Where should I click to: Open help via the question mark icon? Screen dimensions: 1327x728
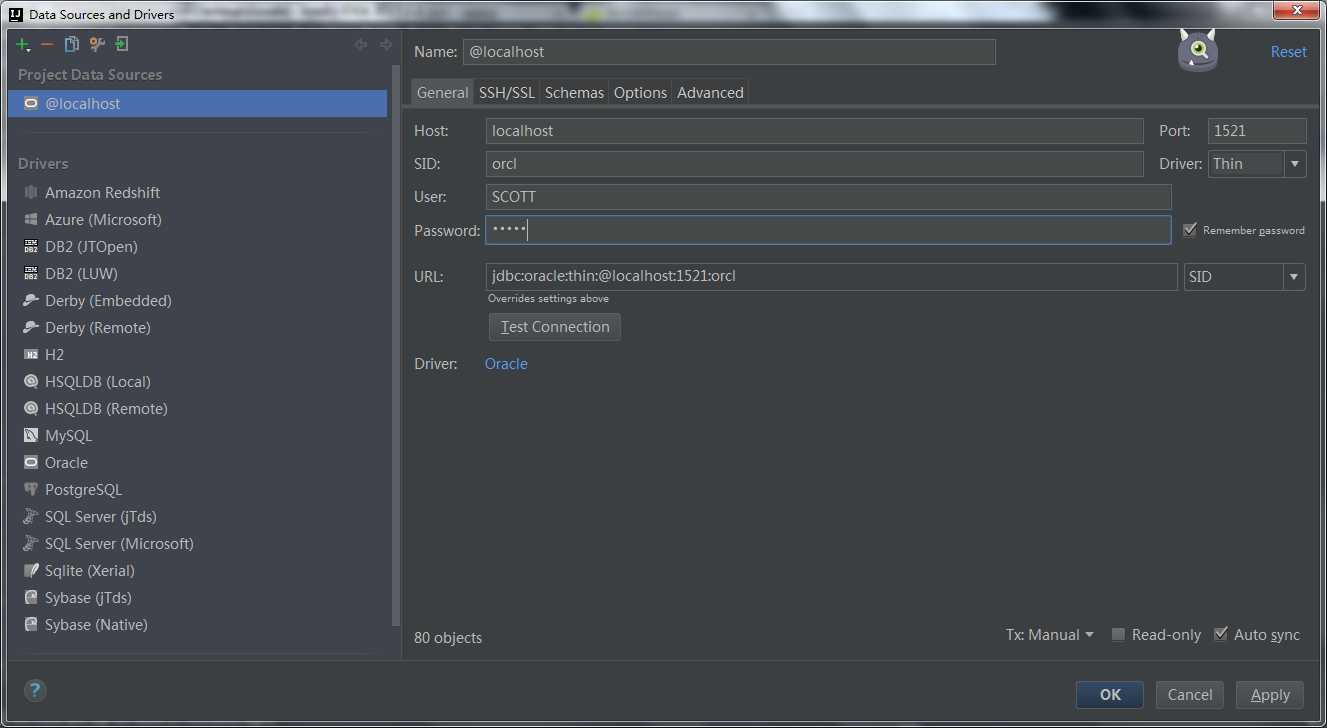(x=35, y=690)
